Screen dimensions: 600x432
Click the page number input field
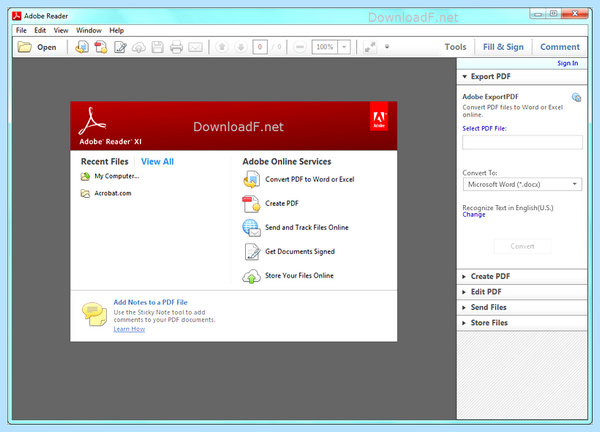[x=260, y=47]
